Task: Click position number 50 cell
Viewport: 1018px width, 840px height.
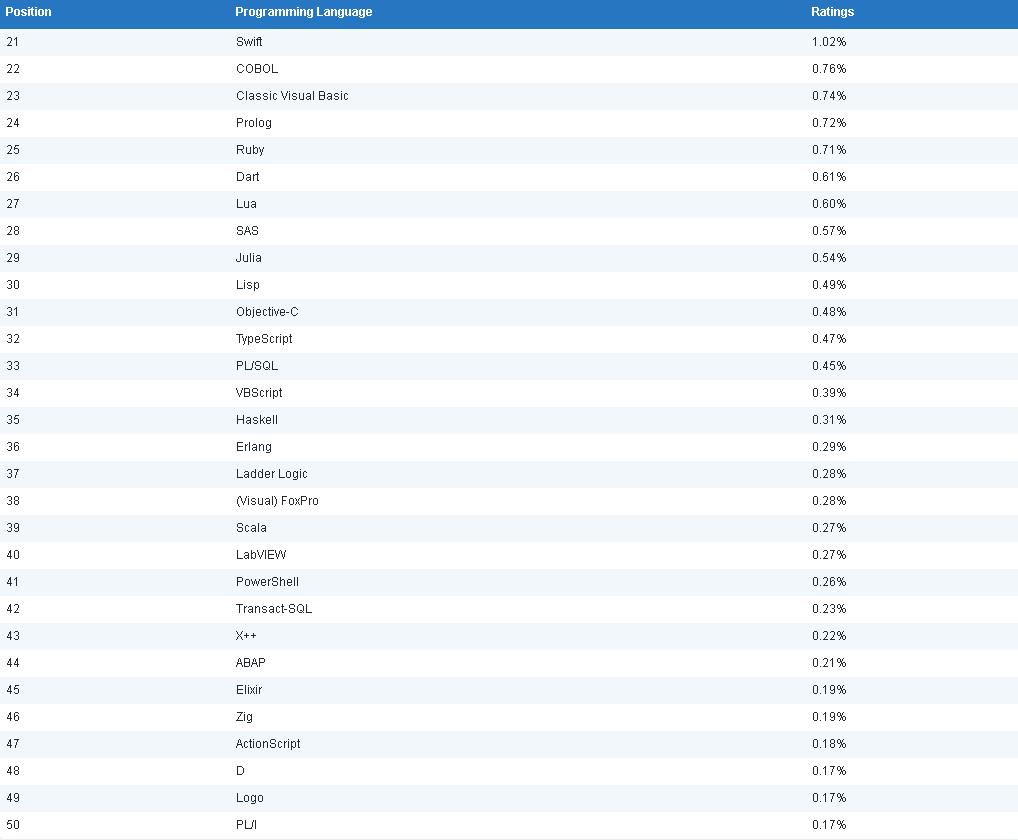Action: pos(13,825)
